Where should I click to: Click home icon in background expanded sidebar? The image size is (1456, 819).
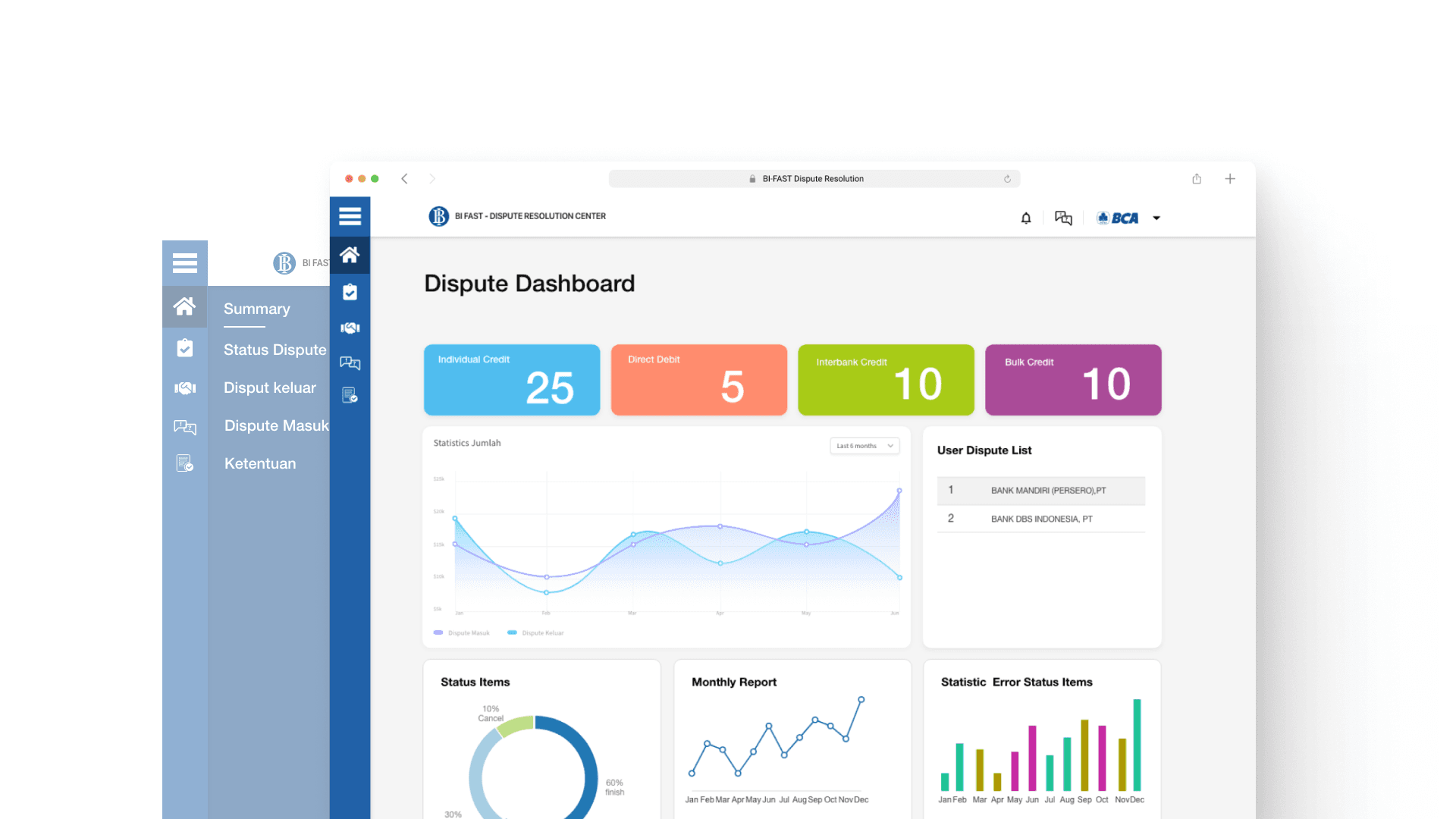pos(185,306)
